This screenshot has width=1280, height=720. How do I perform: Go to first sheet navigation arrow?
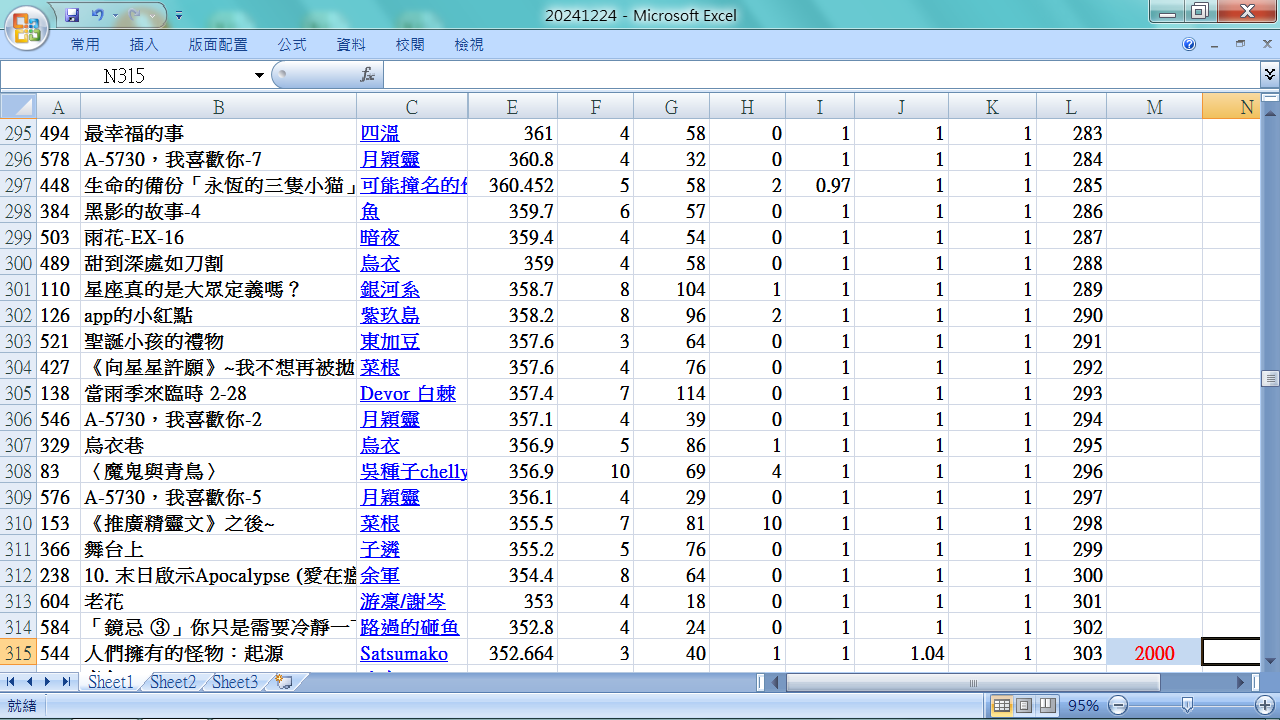(x=11, y=682)
